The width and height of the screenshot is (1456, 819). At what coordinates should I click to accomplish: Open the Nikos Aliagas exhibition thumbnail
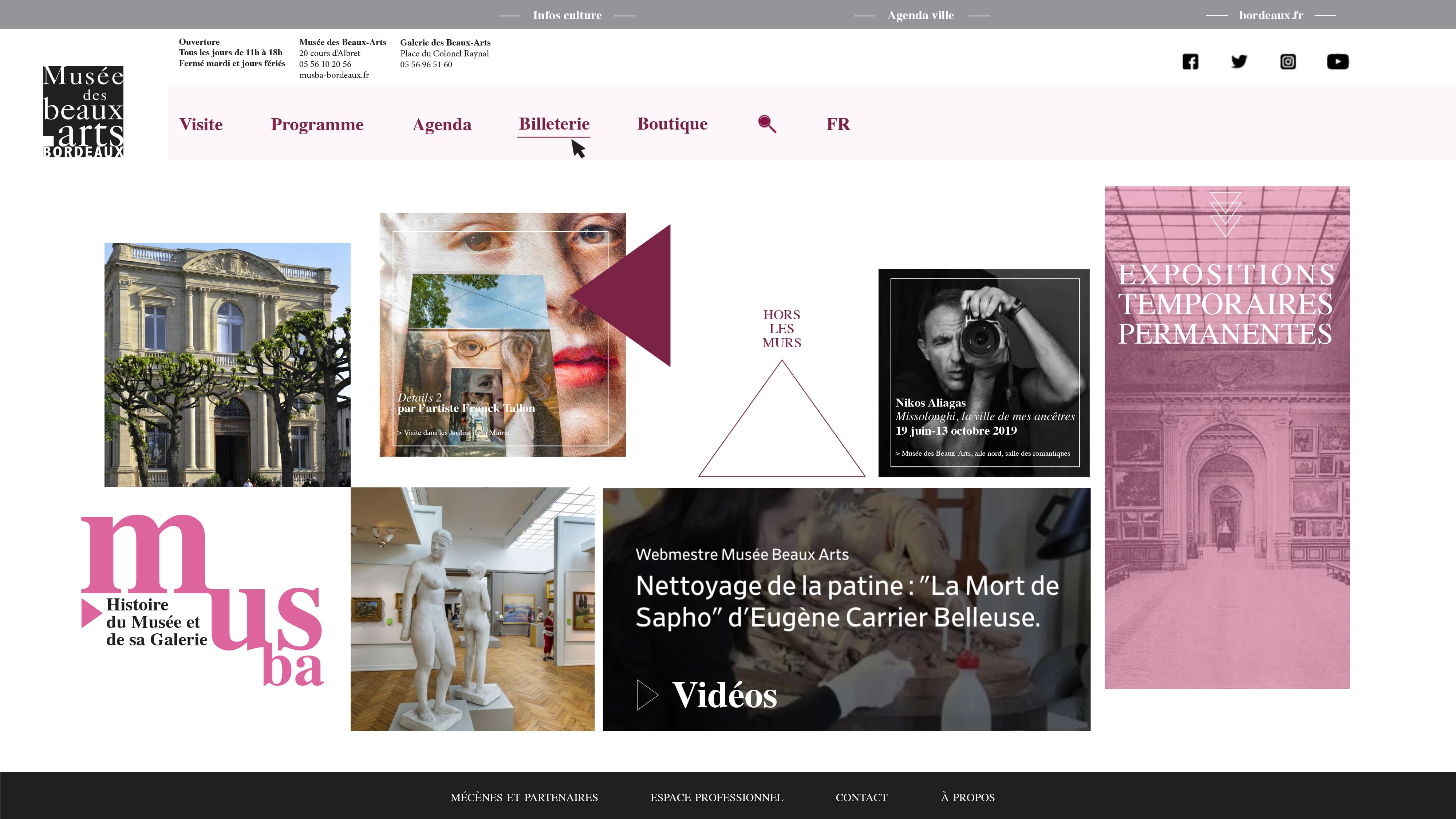(984, 373)
